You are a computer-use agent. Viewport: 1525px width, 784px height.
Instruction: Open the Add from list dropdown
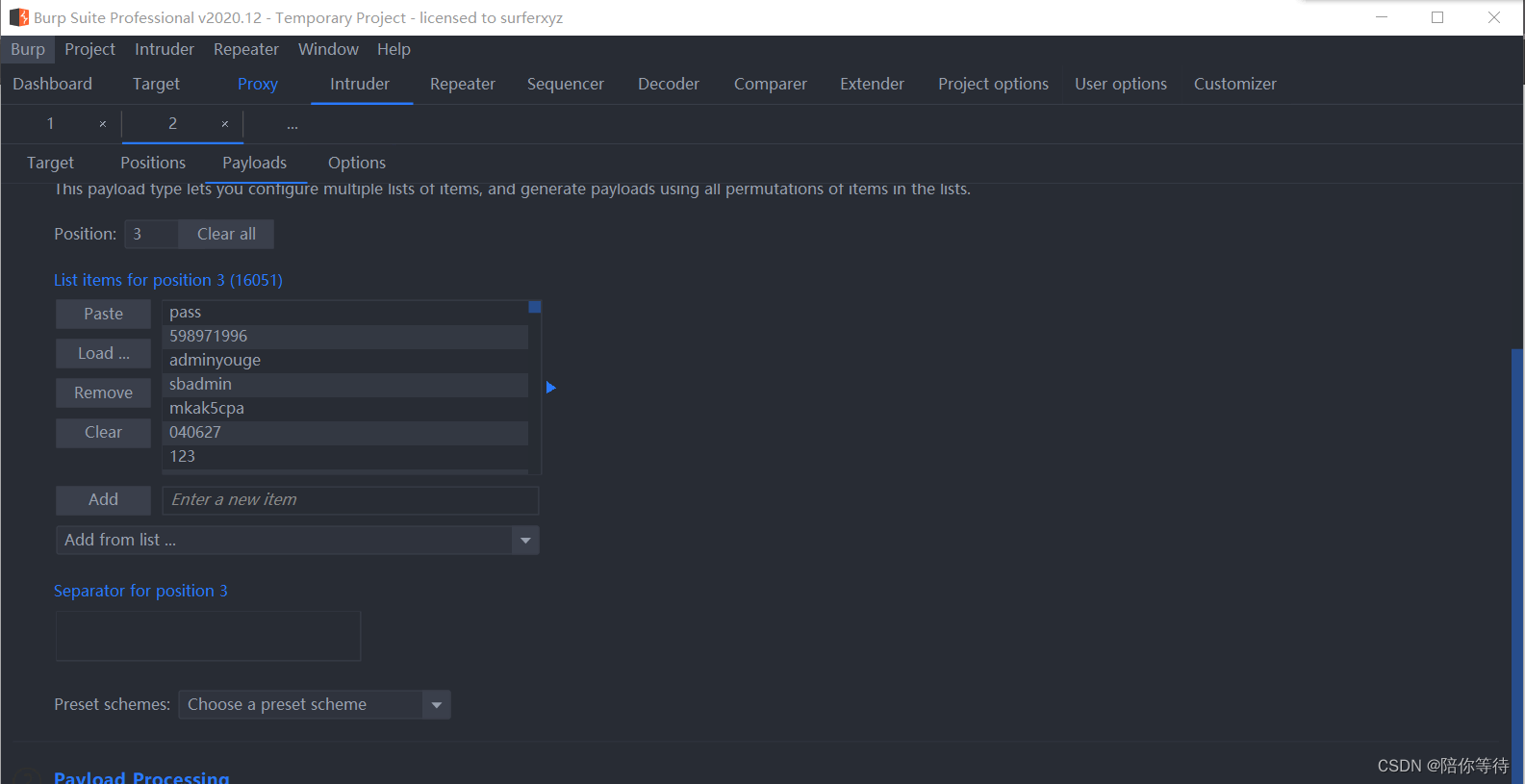[297, 540]
